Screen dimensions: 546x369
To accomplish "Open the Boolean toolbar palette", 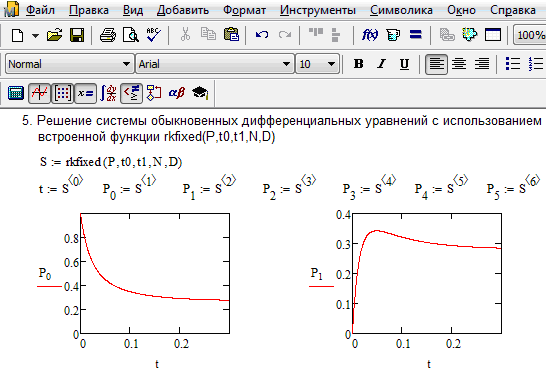I will click(x=131, y=93).
